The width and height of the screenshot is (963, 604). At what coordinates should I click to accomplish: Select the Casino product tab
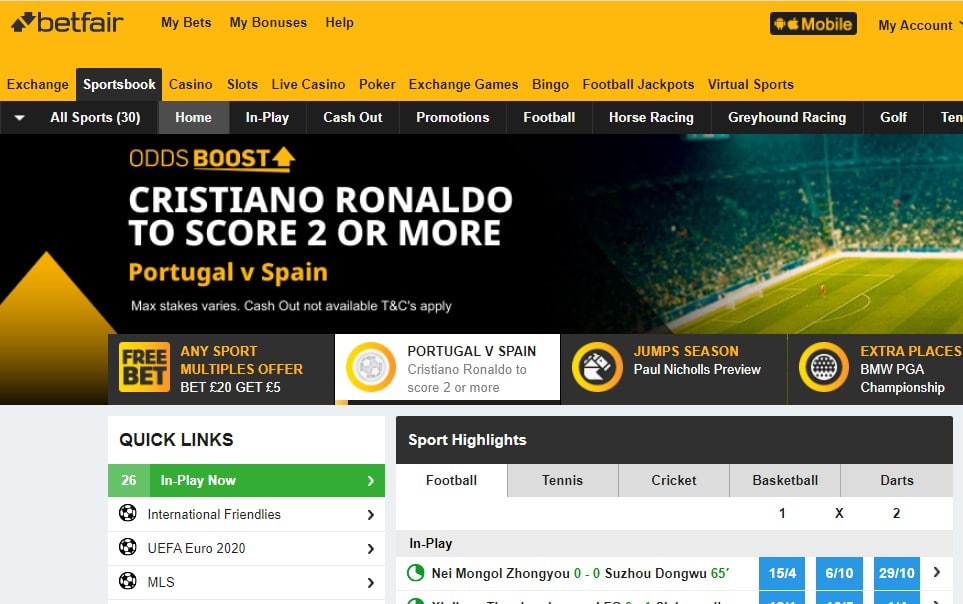coord(190,84)
